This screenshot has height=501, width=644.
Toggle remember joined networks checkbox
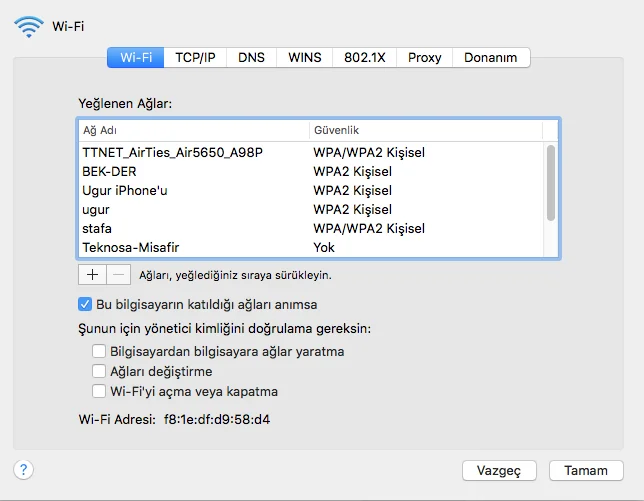point(85,304)
